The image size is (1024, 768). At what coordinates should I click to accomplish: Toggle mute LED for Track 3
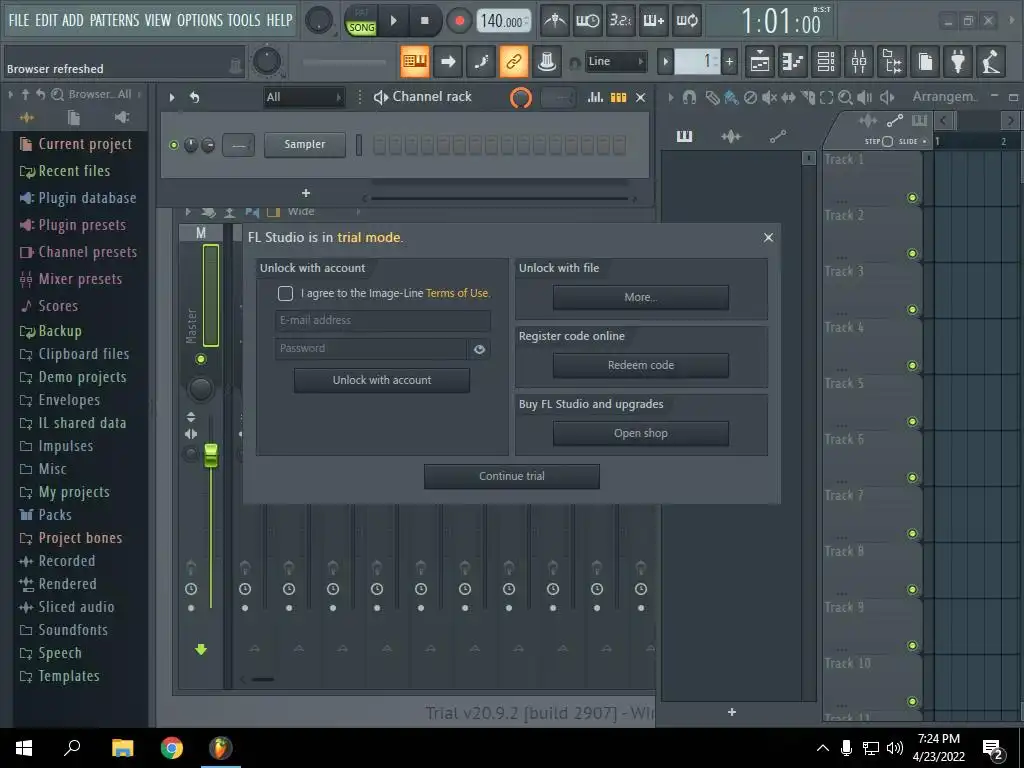coord(912,310)
